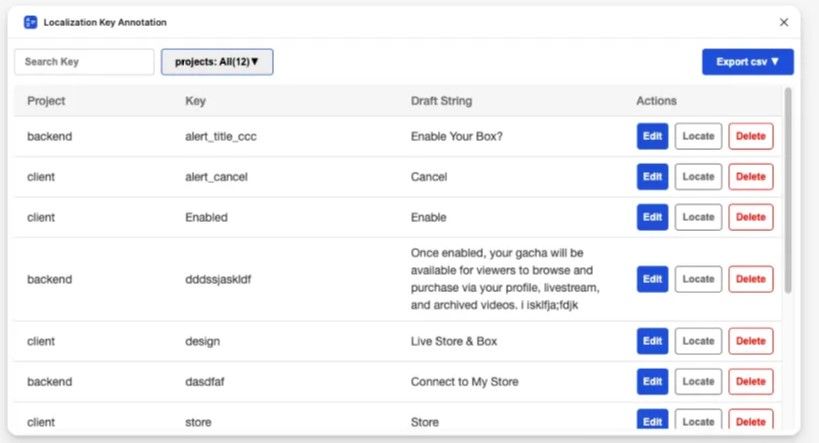Focus the Search Key input field
This screenshot has height=443, width=819.
pos(84,62)
